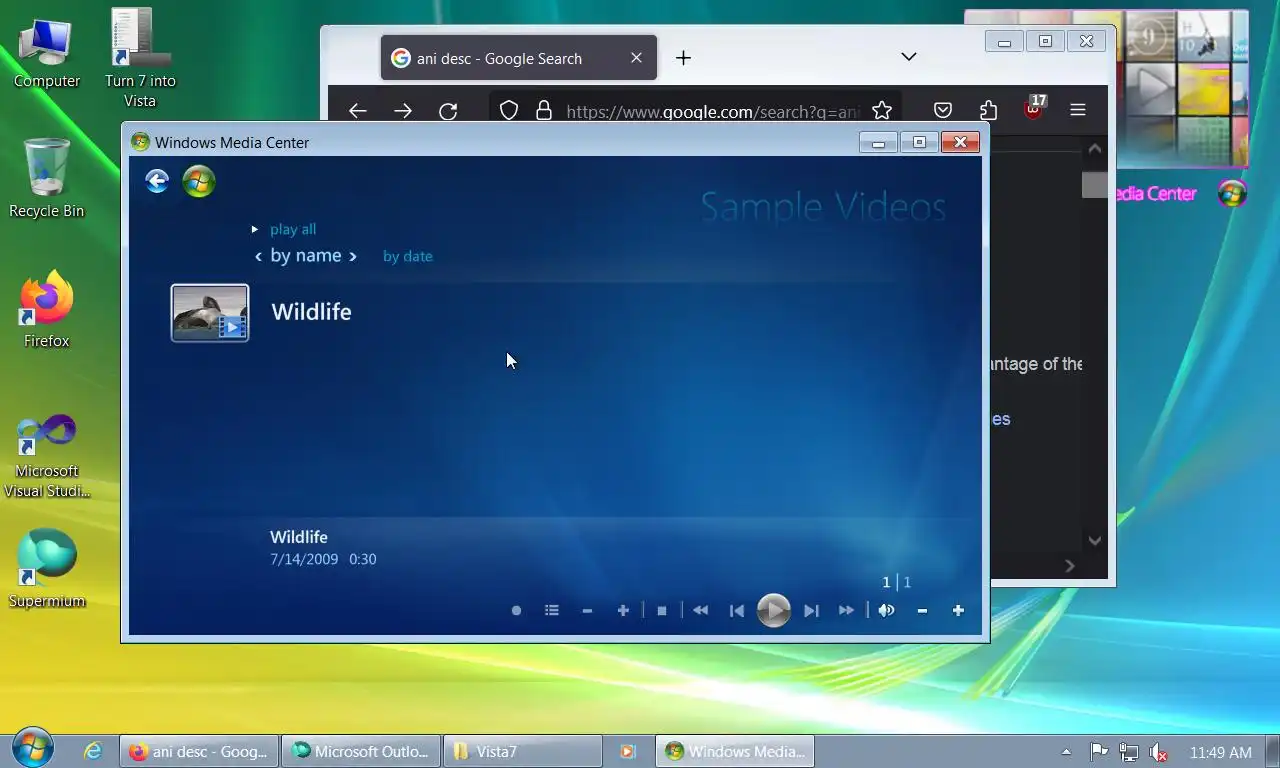
Task: Select the by name sort option
Action: [306, 256]
